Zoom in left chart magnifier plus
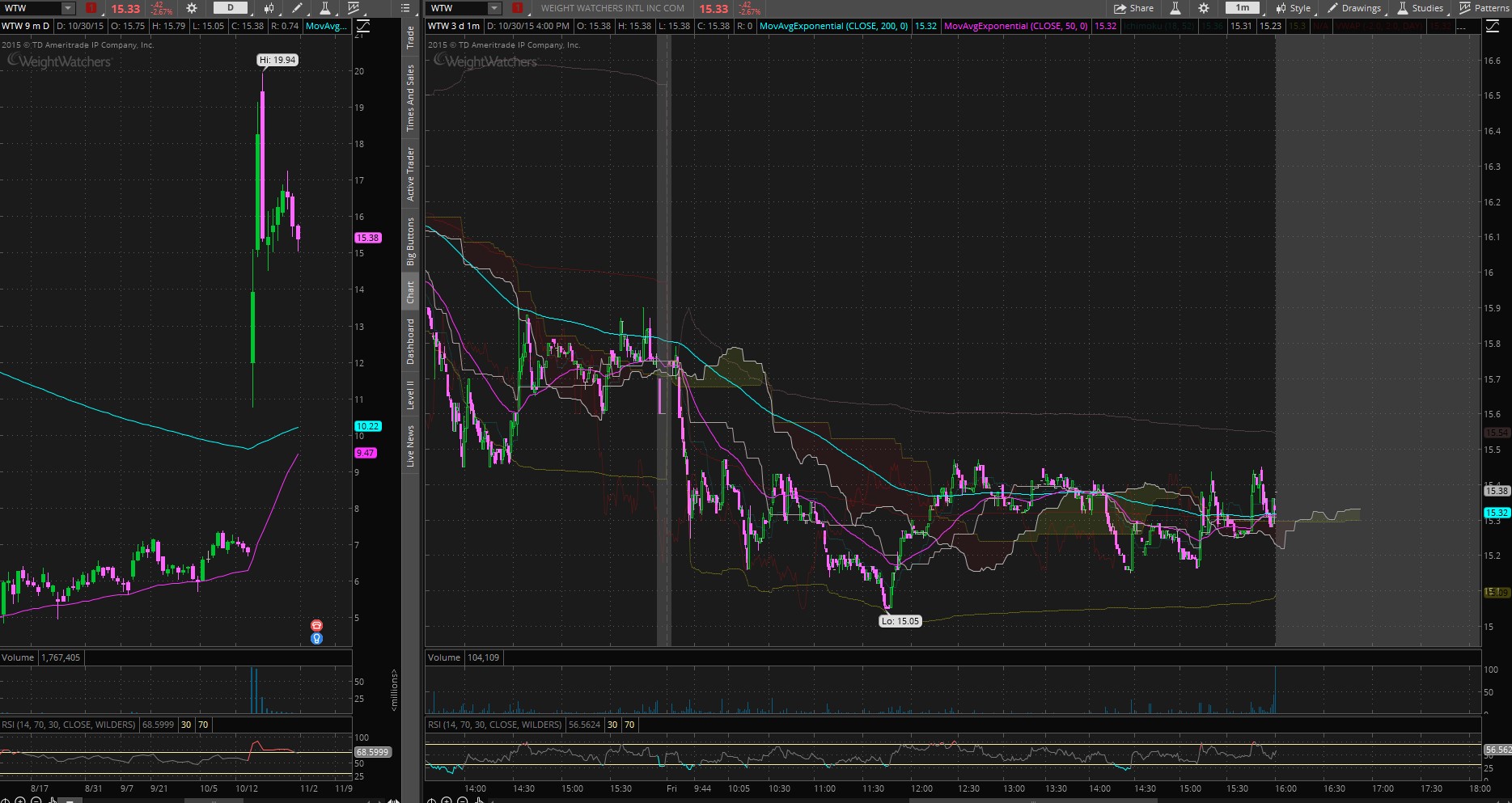Image resolution: width=1512 pixels, height=803 pixels. tap(20, 801)
